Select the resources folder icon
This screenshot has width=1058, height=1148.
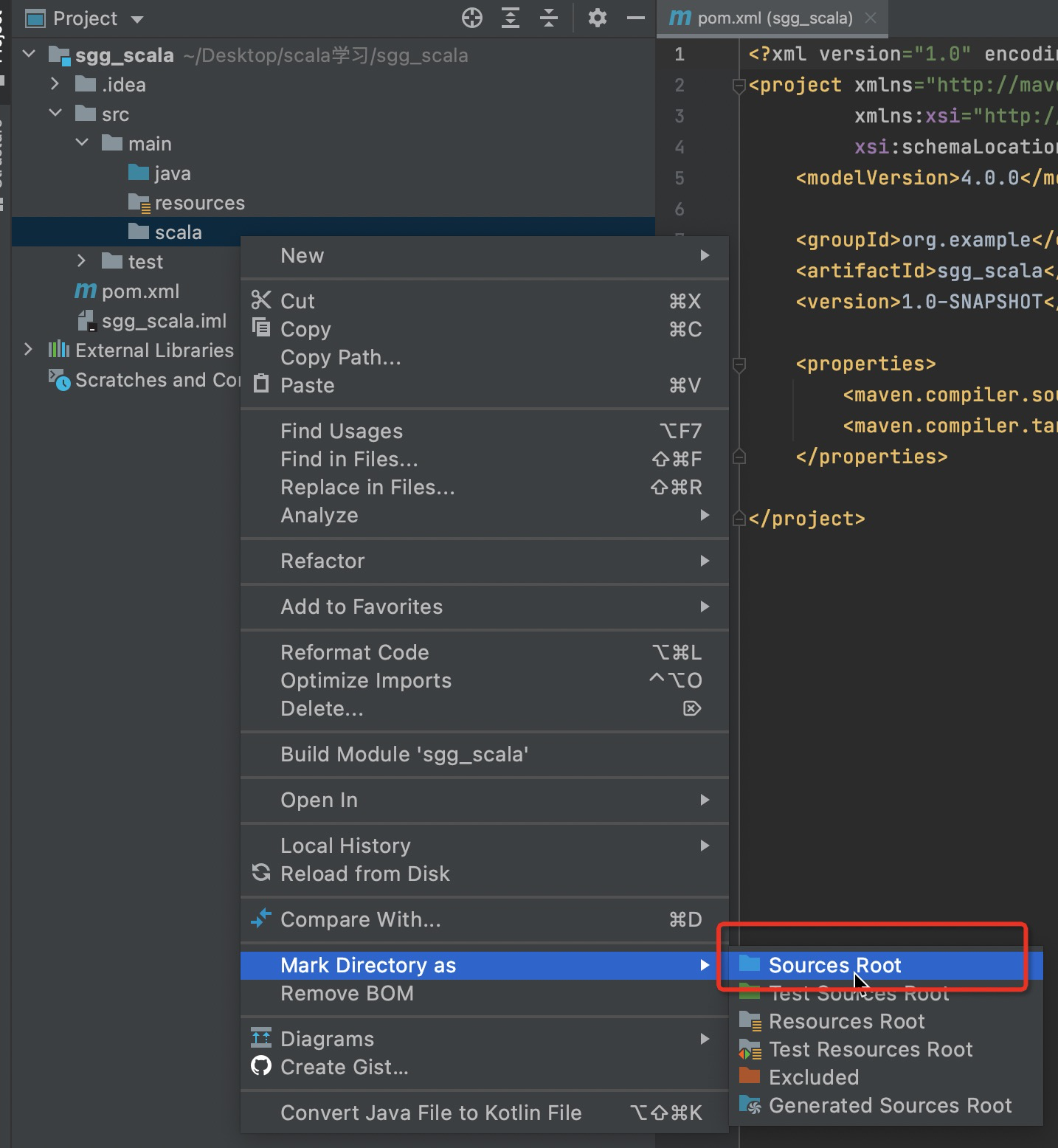pos(139,202)
